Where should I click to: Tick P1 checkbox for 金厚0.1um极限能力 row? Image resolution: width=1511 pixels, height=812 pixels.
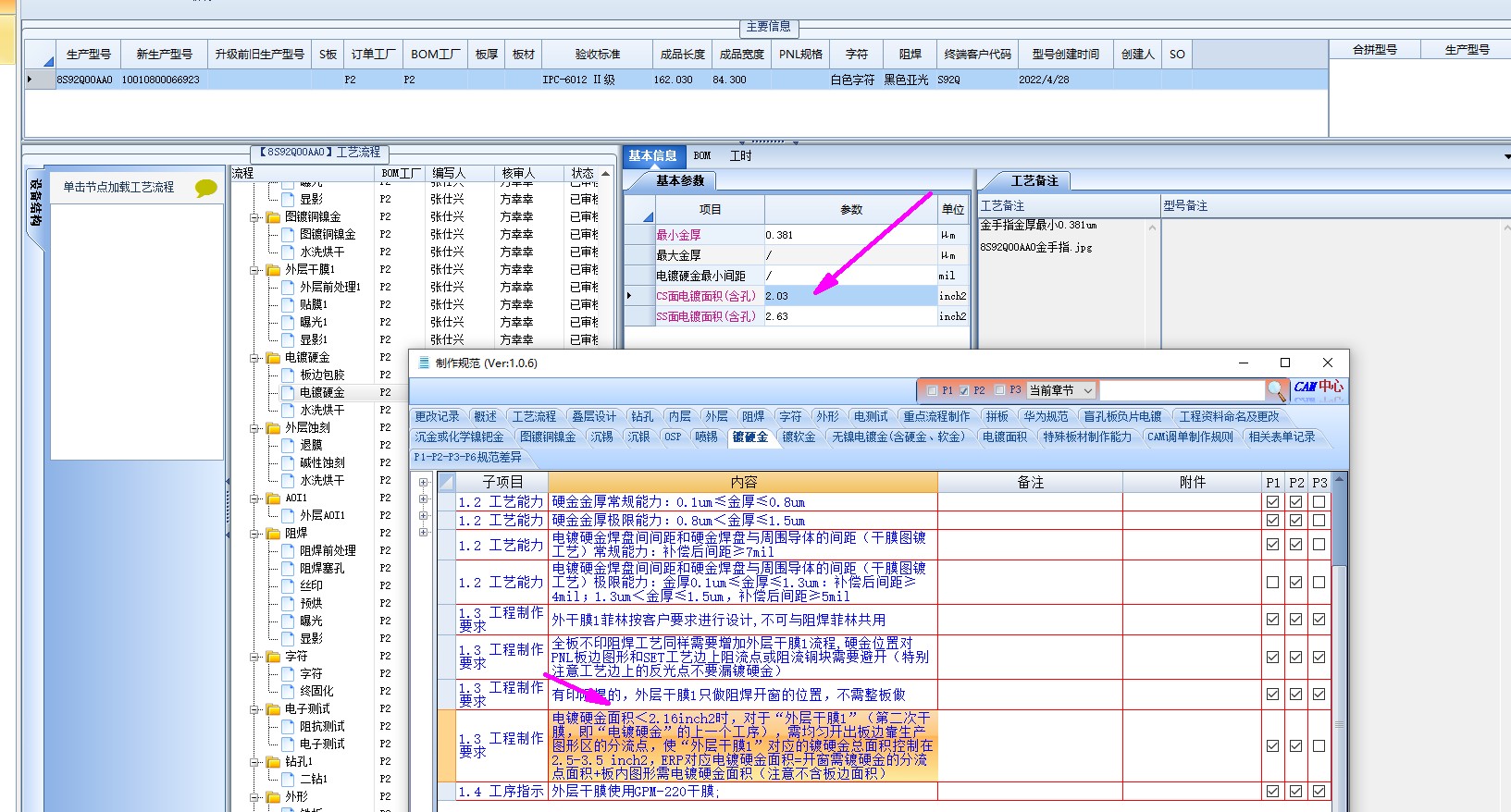click(1272, 582)
